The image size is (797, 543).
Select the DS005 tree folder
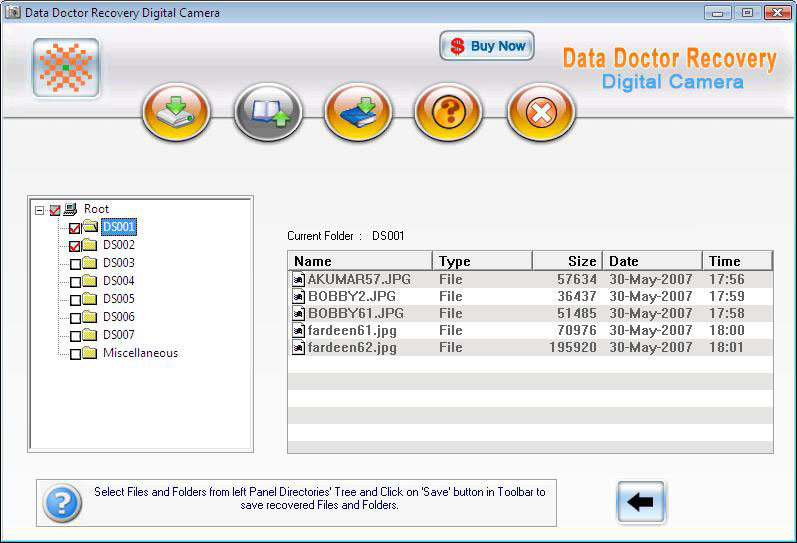click(119, 299)
